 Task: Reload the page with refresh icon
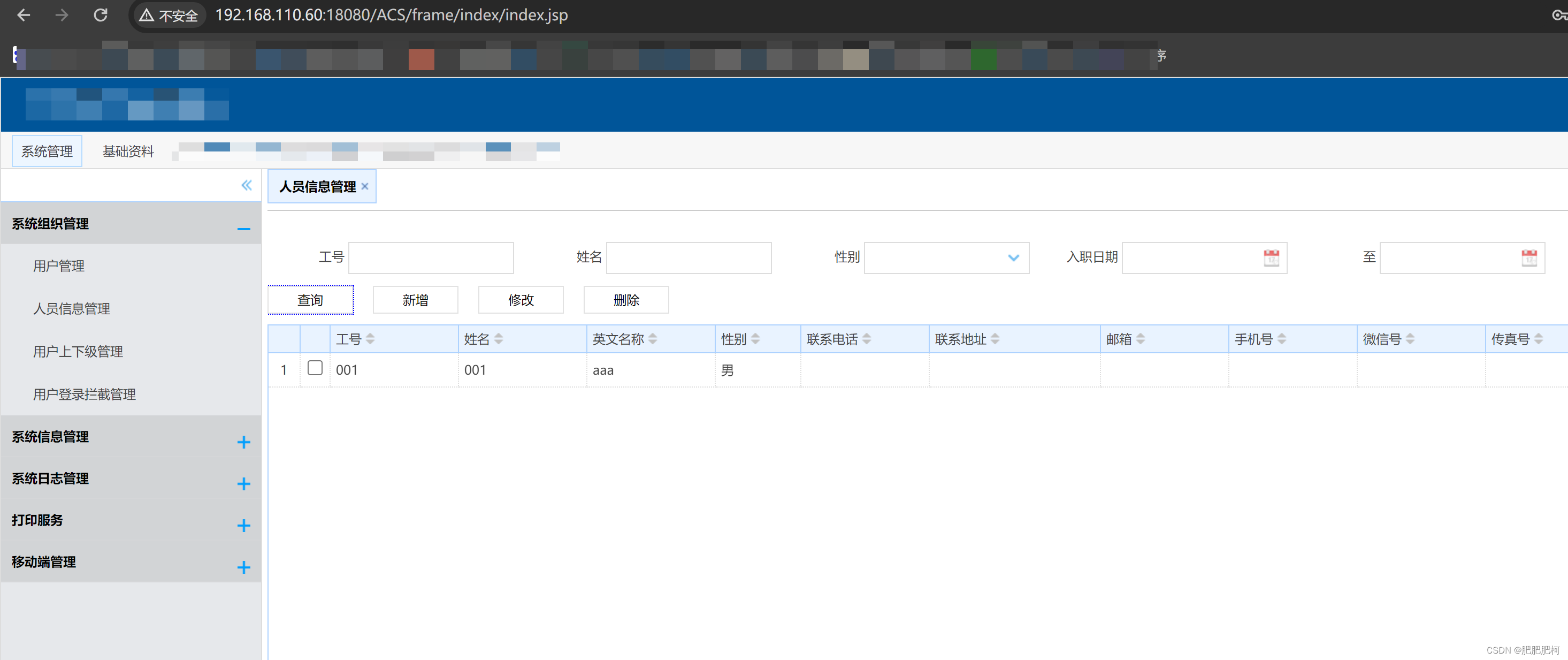101,14
